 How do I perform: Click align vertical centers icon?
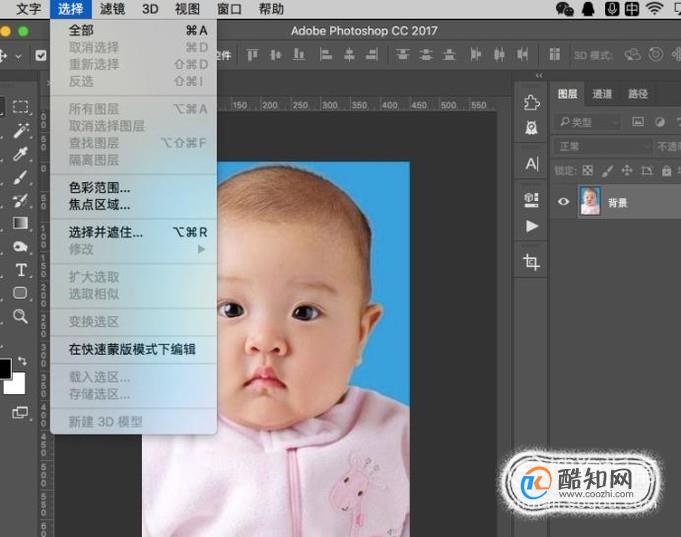pos(275,55)
